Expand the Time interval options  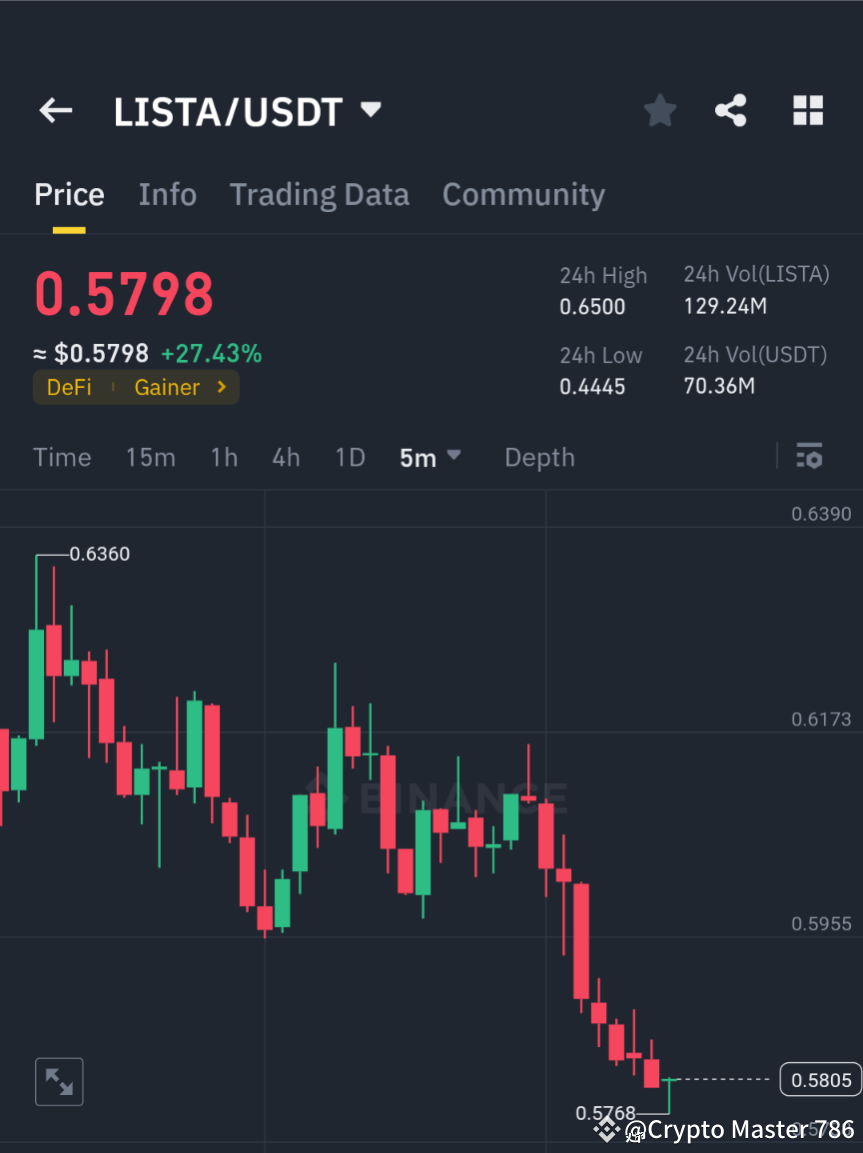[x=62, y=457]
